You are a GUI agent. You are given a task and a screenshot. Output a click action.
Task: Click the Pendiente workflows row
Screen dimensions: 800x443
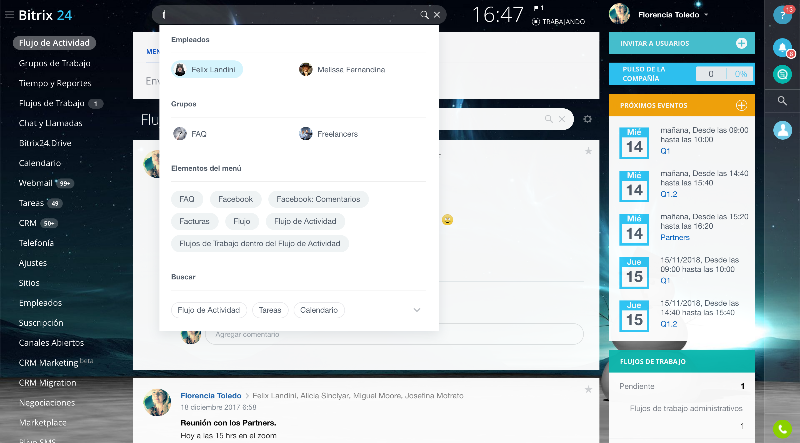pyautogui.click(x=682, y=386)
